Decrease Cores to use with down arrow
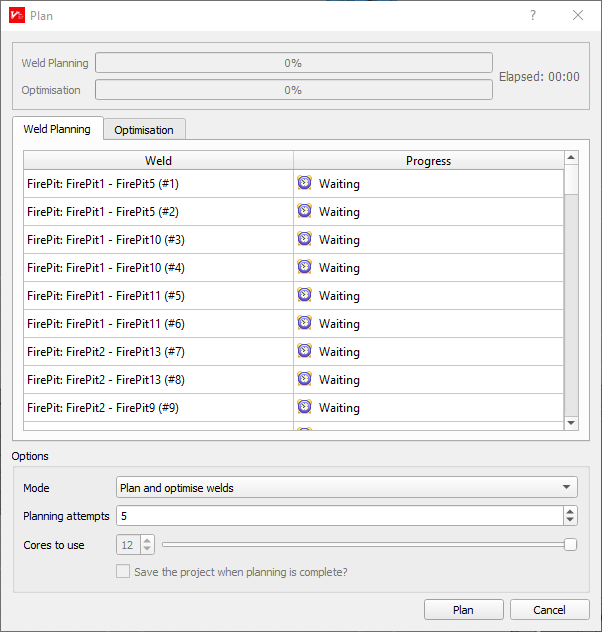The height and width of the screenshot is (632, 602). click(147, 549)
